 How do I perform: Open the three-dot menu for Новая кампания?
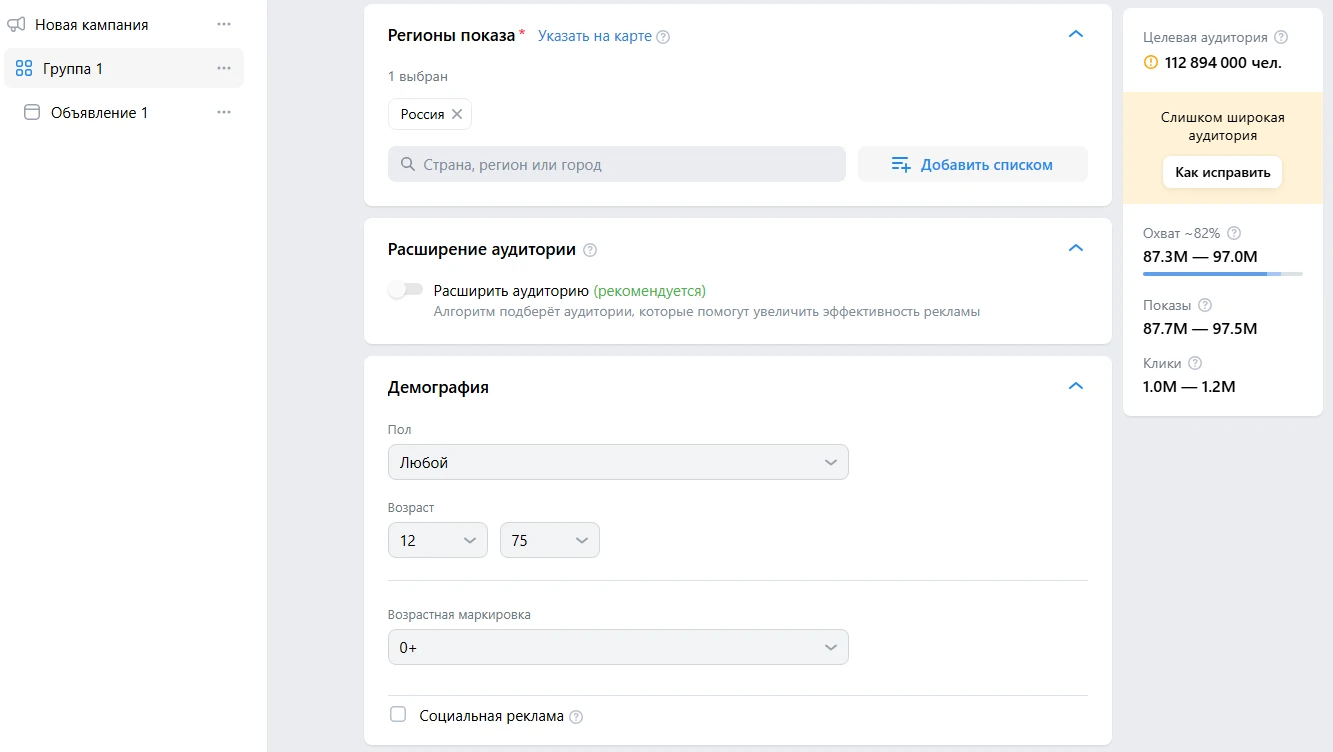click(x=224, y=25)
